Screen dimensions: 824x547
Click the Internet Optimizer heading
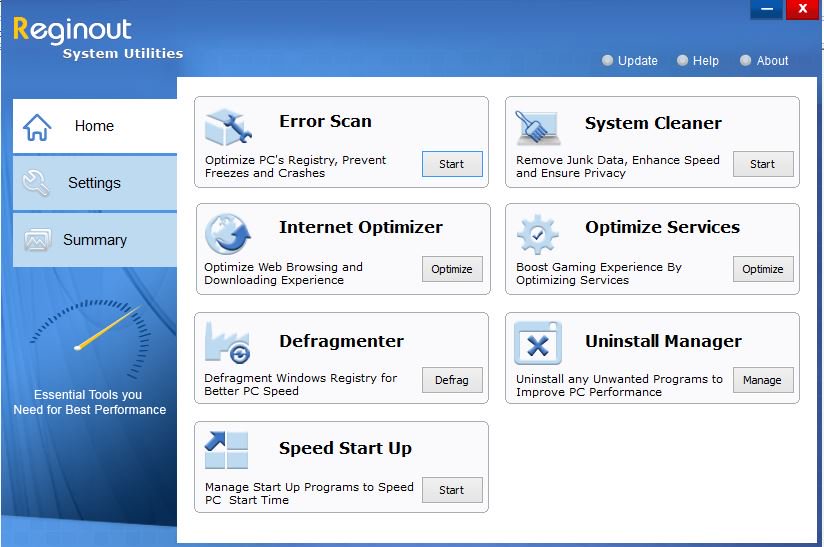coord(360,227)
